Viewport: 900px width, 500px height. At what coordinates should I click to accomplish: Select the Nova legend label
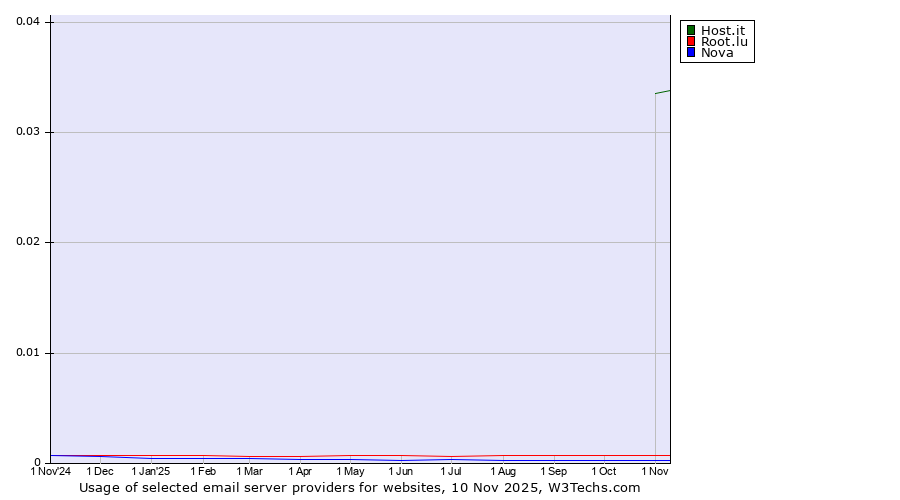tap(717, 52)
